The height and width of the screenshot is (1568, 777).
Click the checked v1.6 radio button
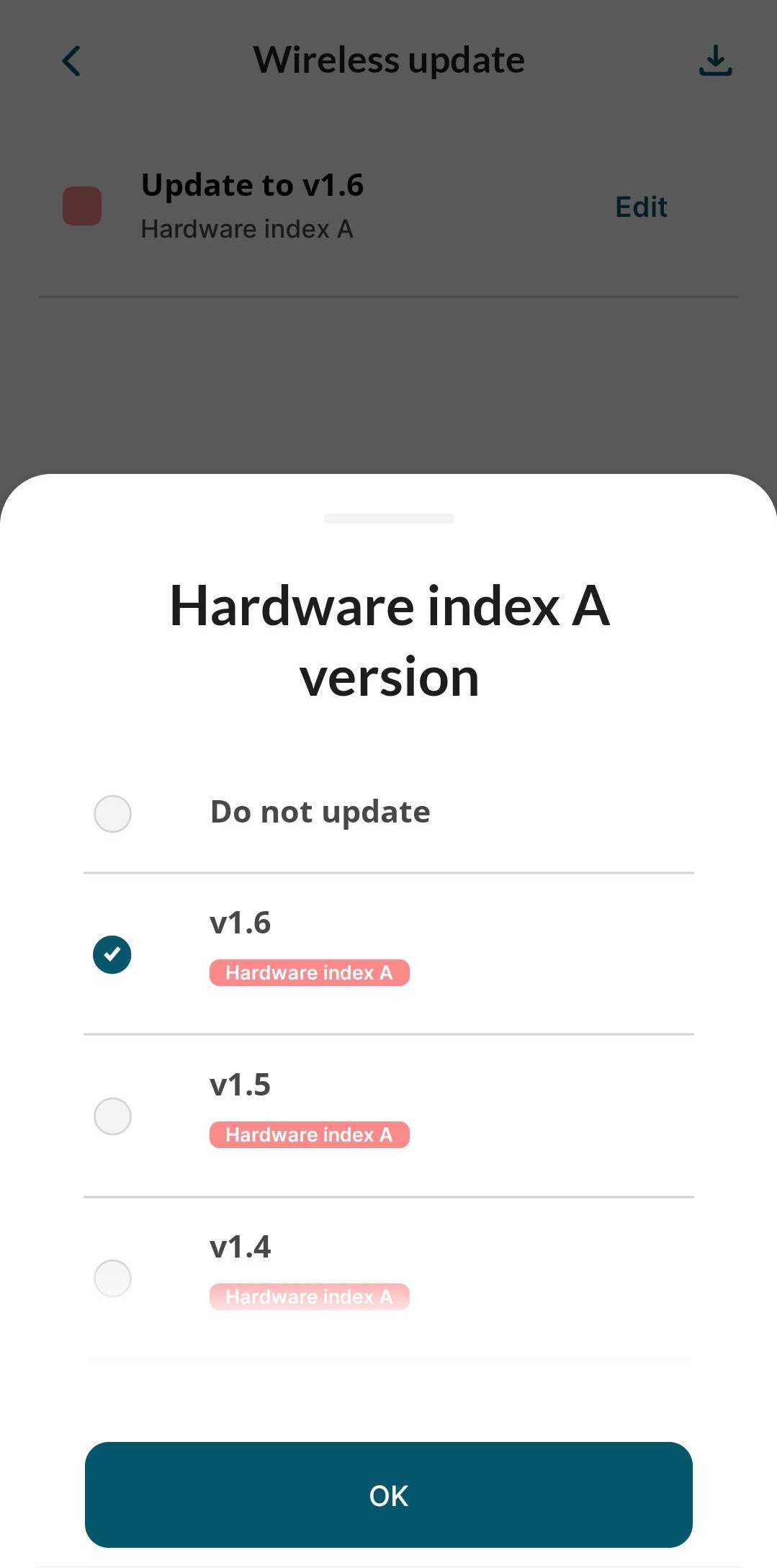pos(112,954)
